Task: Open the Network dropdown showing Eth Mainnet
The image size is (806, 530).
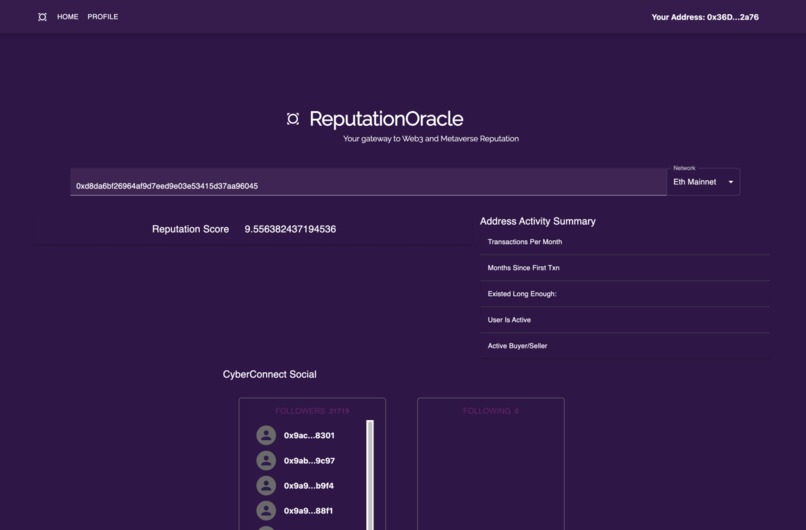Action: [703, 182]
